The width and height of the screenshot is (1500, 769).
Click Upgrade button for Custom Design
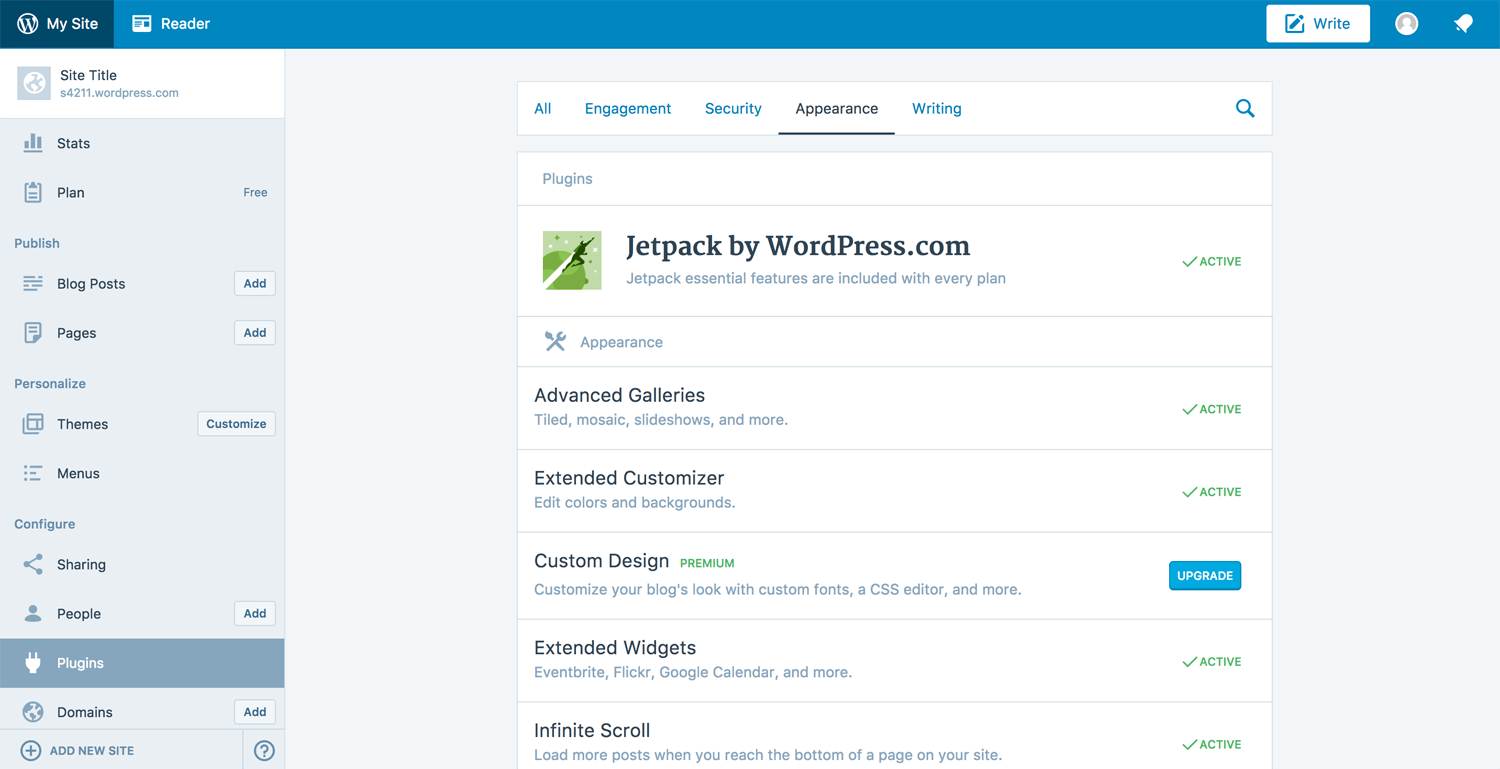coord(1204,576)
